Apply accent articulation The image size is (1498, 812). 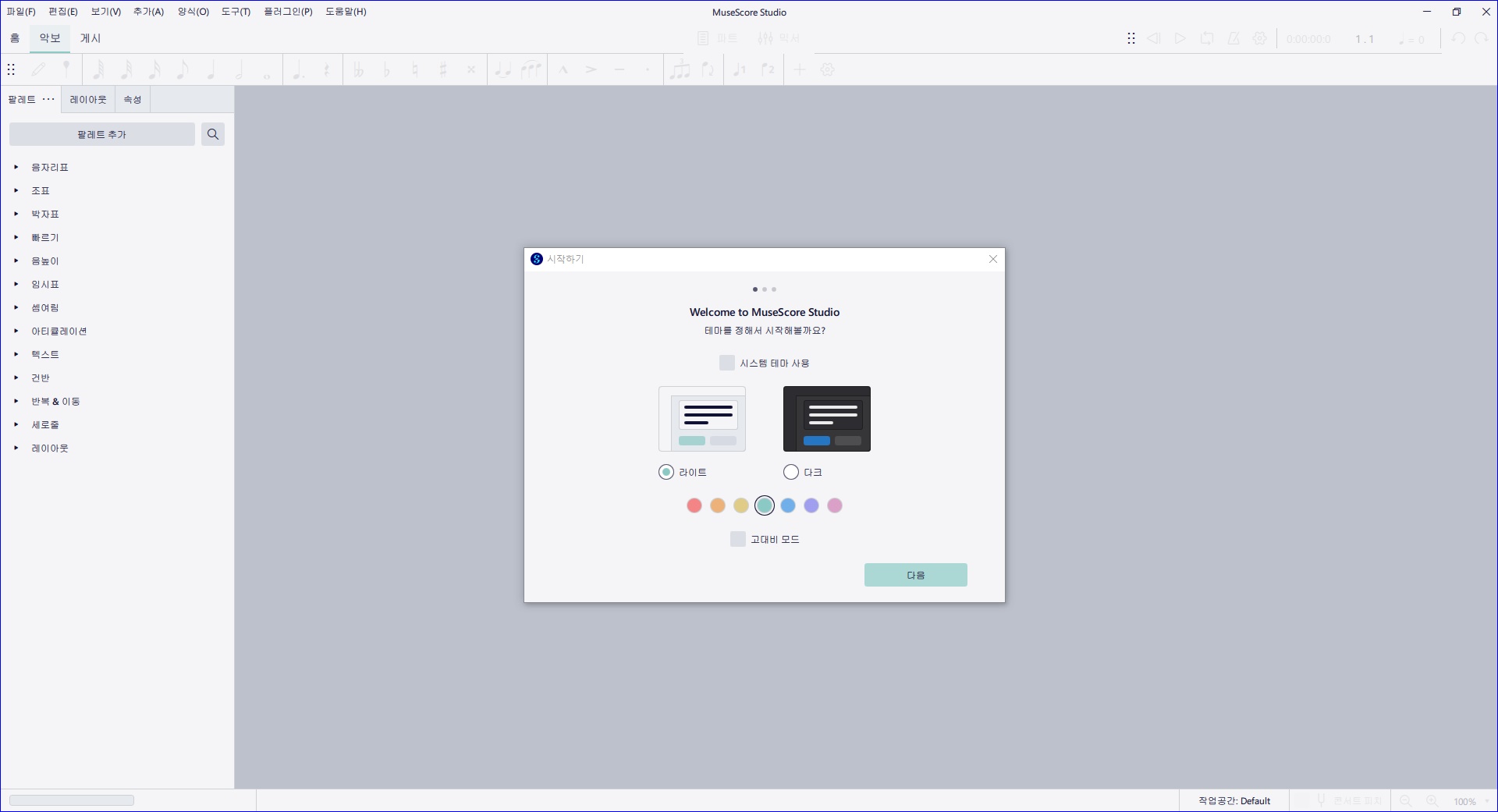pyautogui.click(x=591, y=69)
